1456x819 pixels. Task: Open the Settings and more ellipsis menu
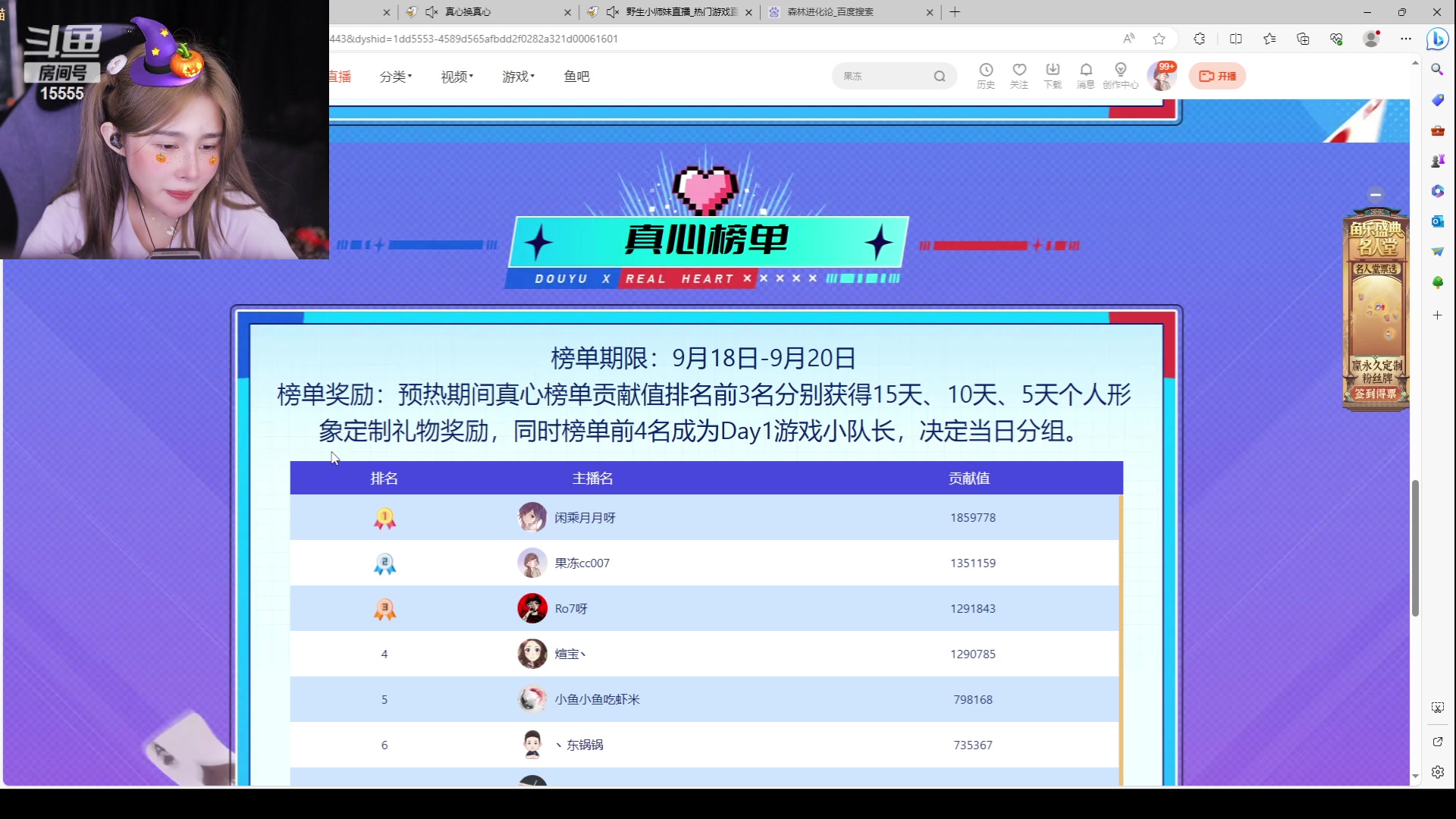point(1405,39)
